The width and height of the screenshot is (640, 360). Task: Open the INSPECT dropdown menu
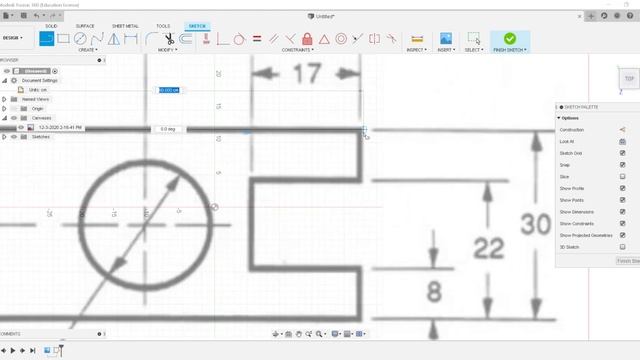pos(416,50)
